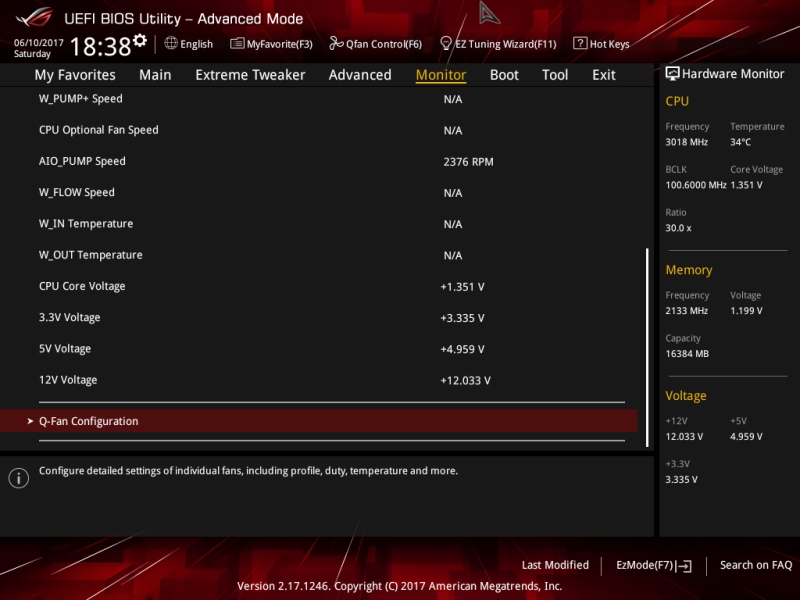Image resolution: width=800 pixels, height=600 pixels.
Task: Click the +4.959 V value
Action: point(462,349)
